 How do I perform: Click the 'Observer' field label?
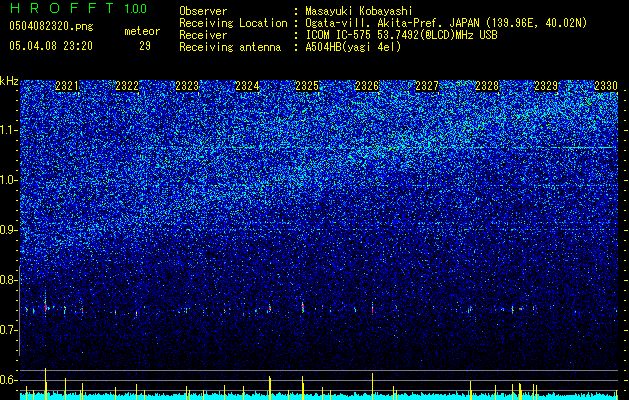tap(203, 11)
